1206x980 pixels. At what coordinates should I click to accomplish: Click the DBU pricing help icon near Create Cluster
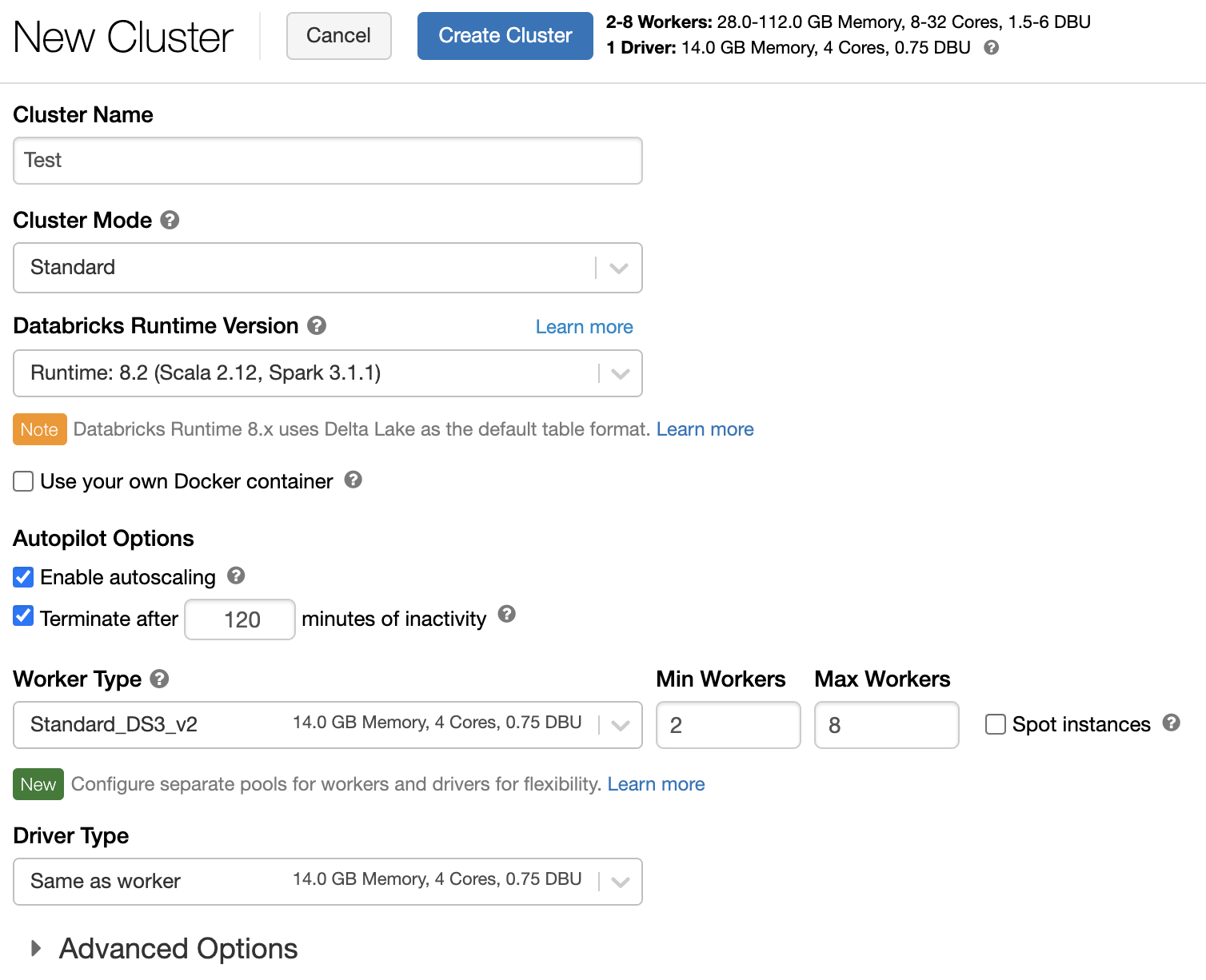pos(990,48)
